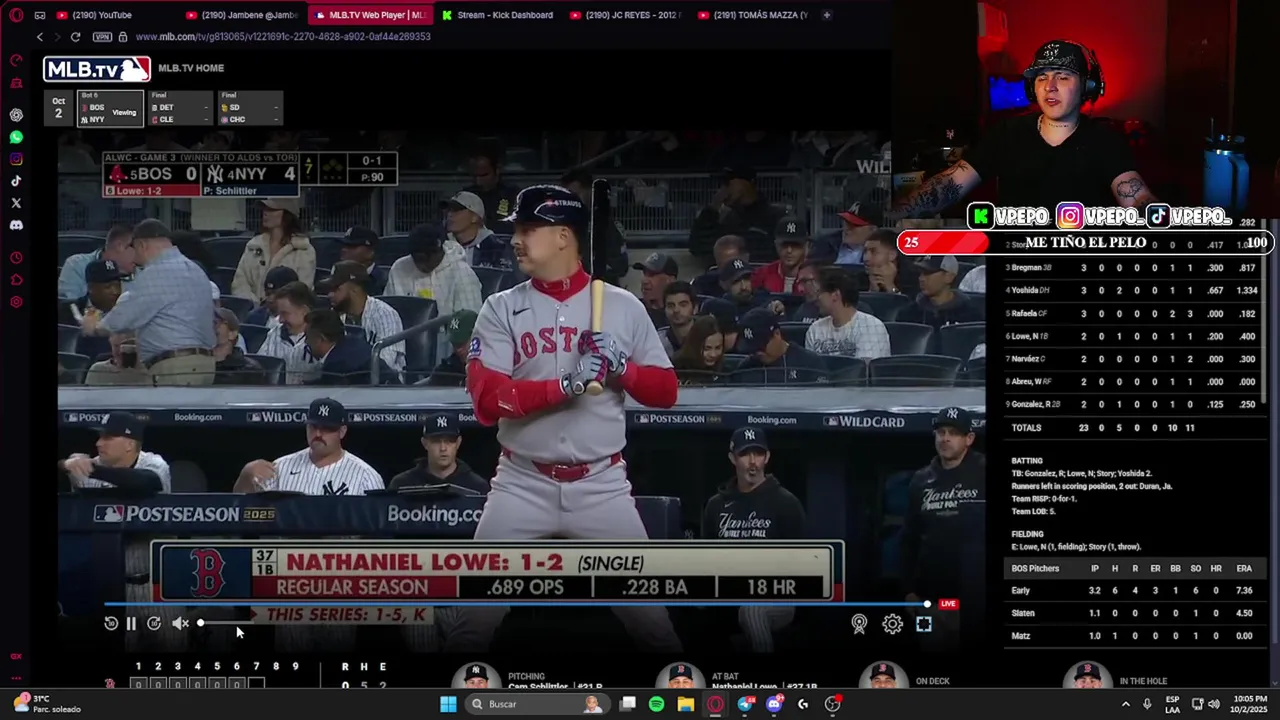Open the broadcast feed selection icon

point(859,624)
